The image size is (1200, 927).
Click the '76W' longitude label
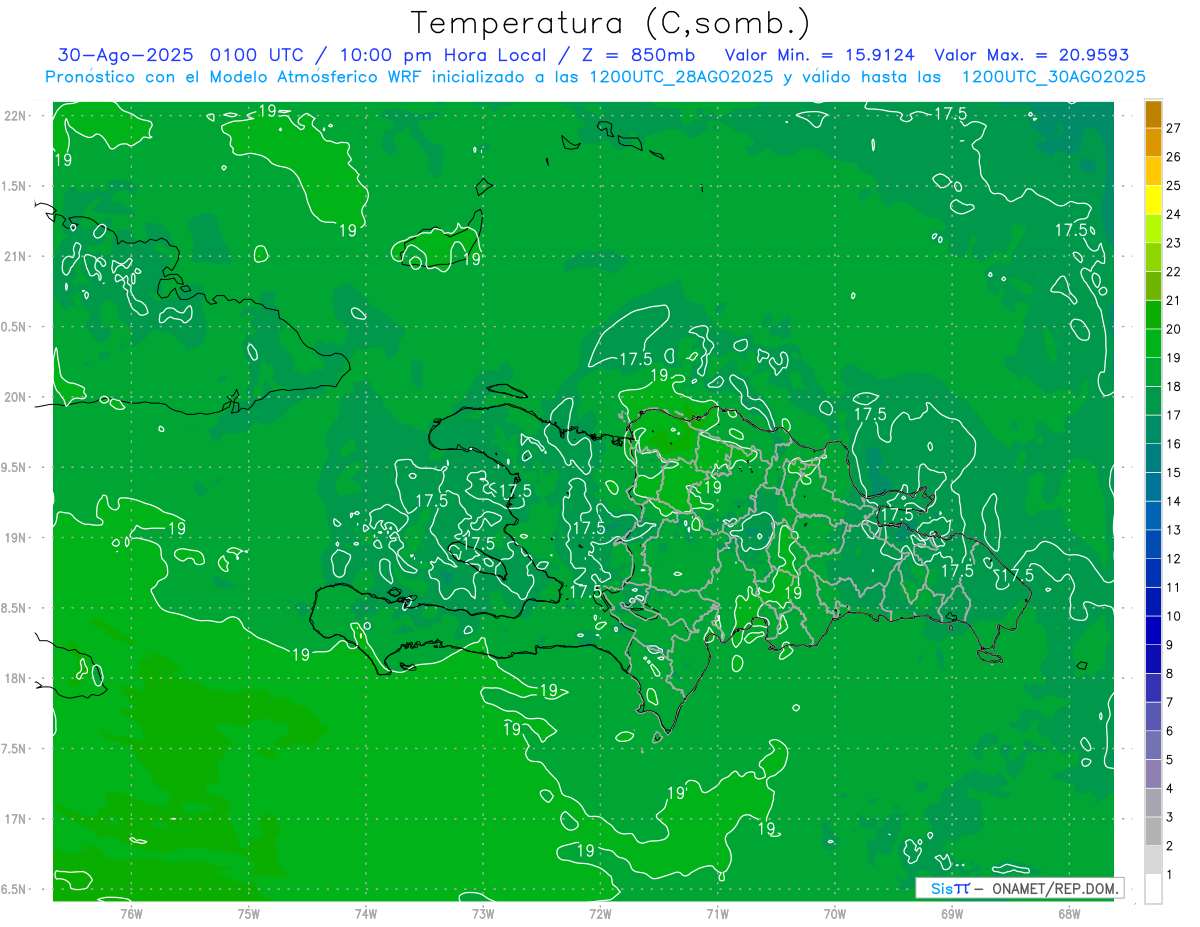tap(131, 913)
